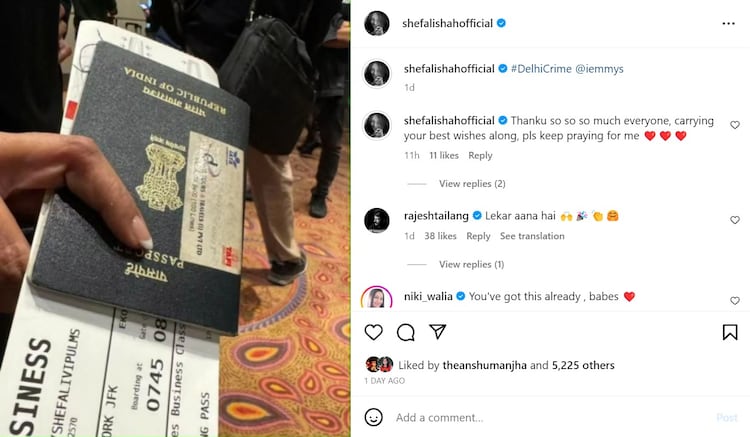Save the post with the bookmark icon
This screenshot has width=750, height=437.
coord(730,332)
